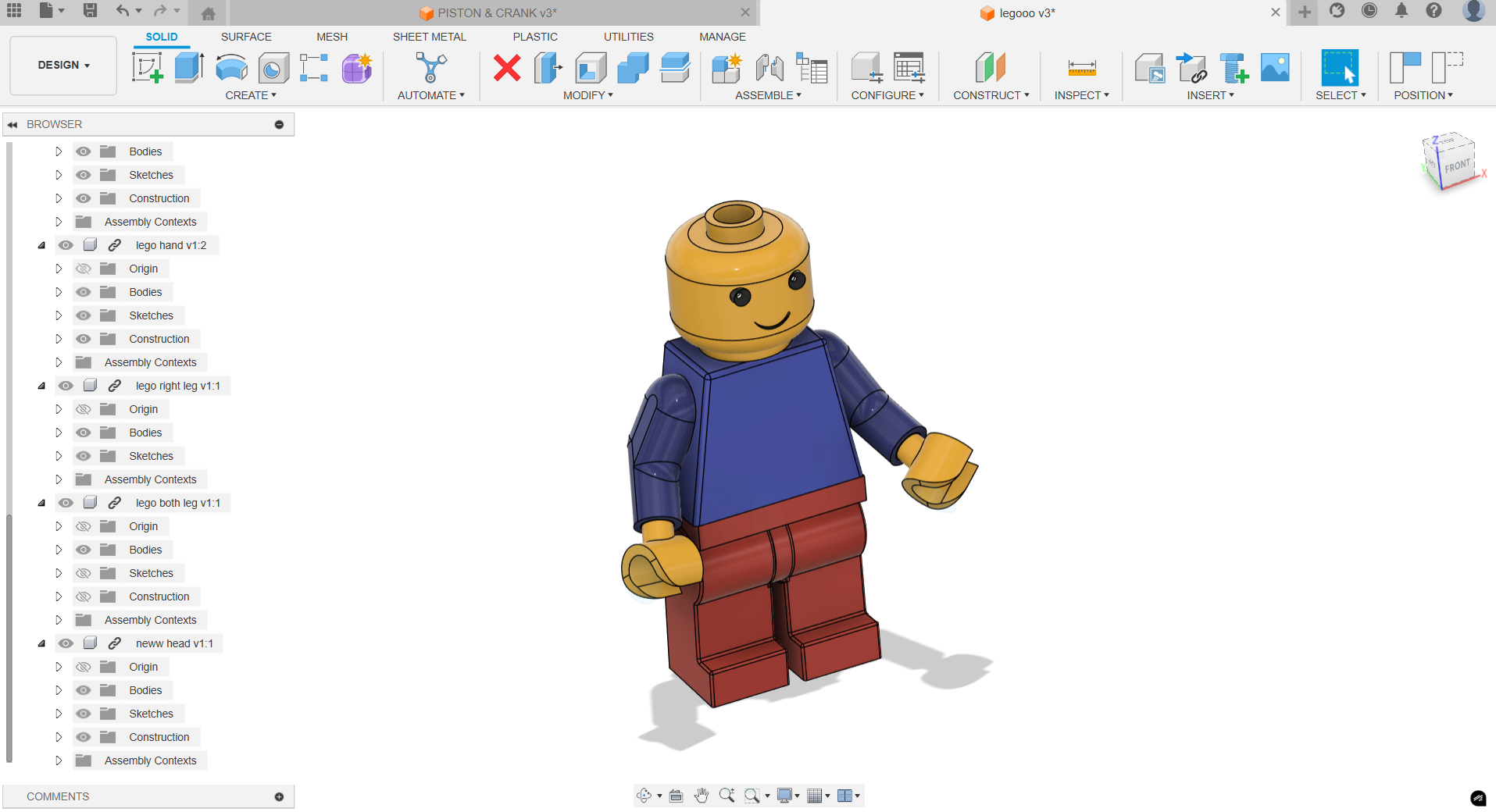The width and height of the screenshot is (1496, 812).
Task: Click the Zoom magnifier tool
Action: tap(727, 796)
